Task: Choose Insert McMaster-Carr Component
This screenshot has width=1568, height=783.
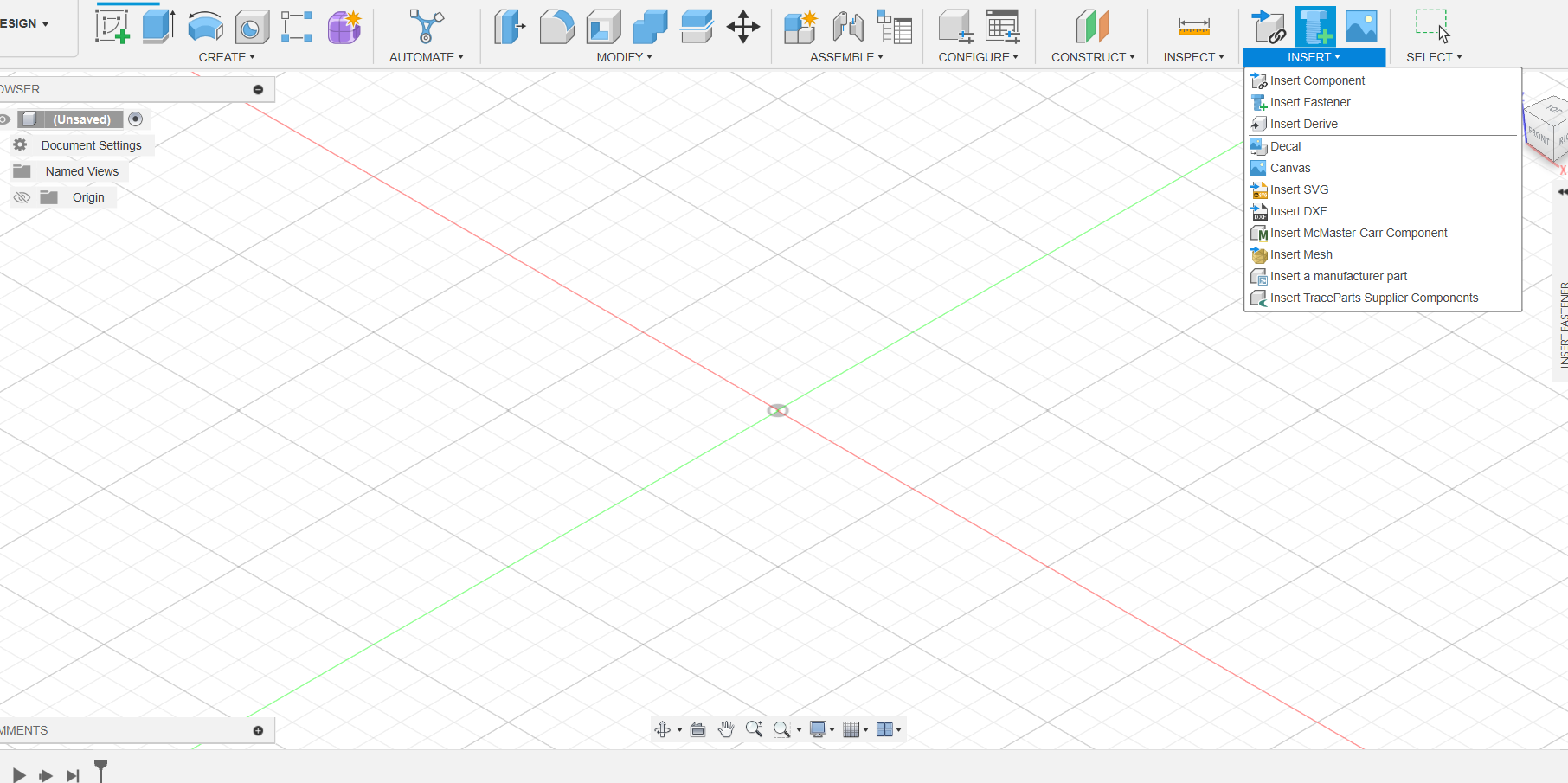Action: pyautogui.click(x=1382, y=233)
